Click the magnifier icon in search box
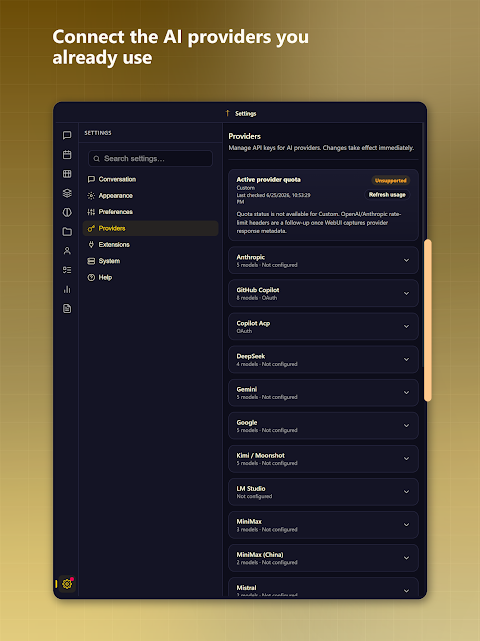480x641 pixels. (x=96, y=159)
